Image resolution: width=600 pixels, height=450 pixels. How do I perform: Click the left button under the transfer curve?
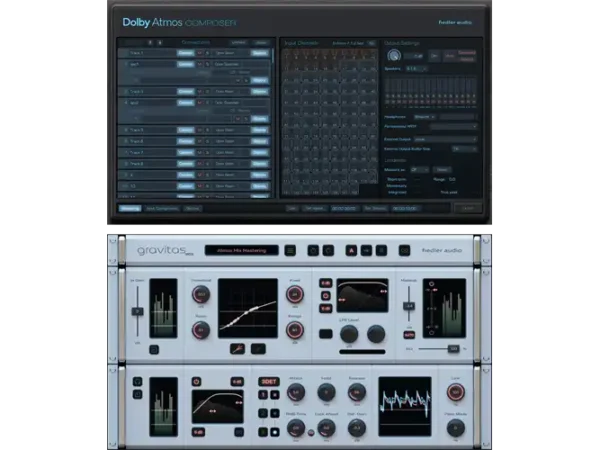point(238,349)
